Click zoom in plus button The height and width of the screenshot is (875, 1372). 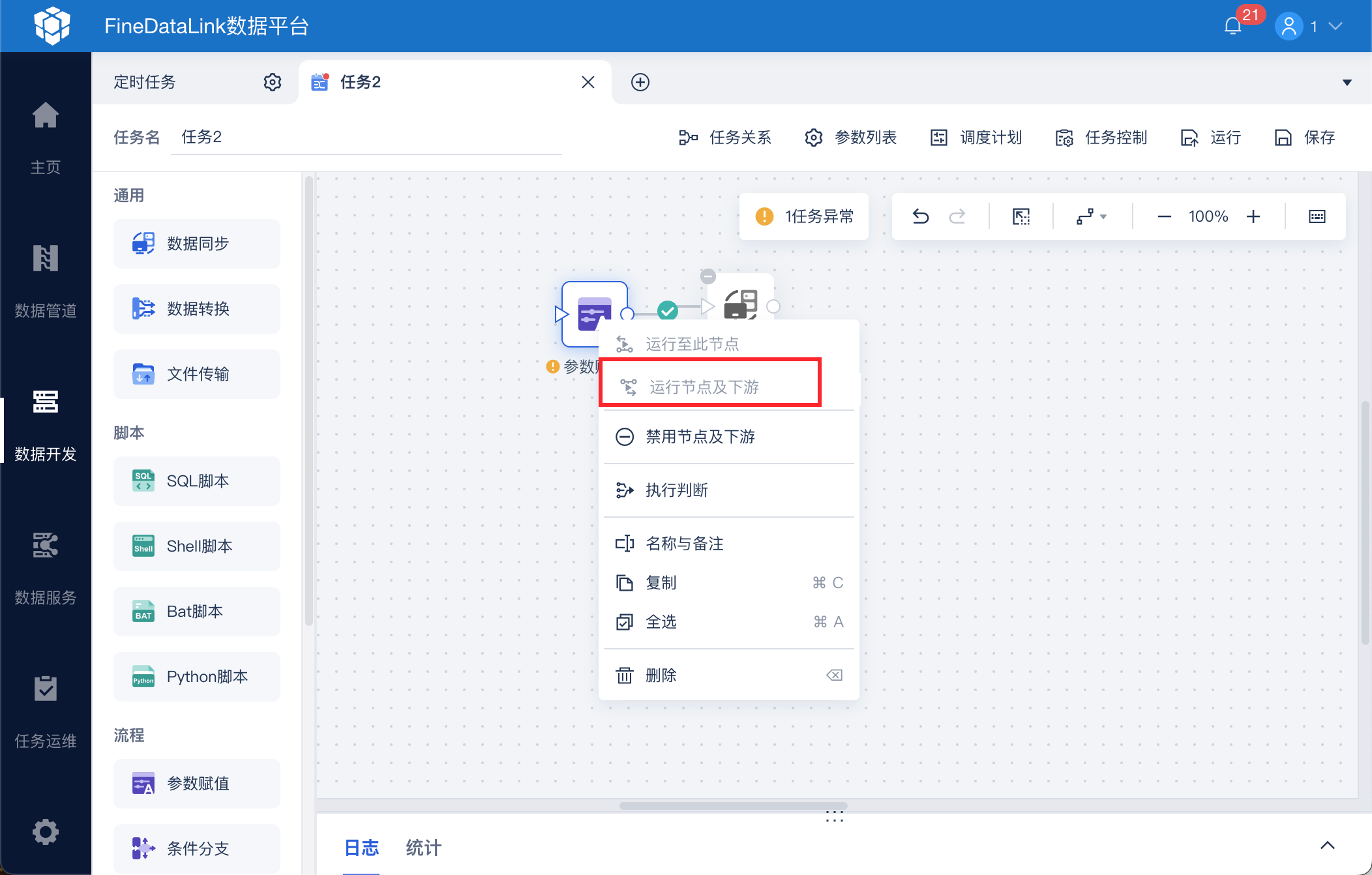pyautogui.click(x=1253, y=216)
